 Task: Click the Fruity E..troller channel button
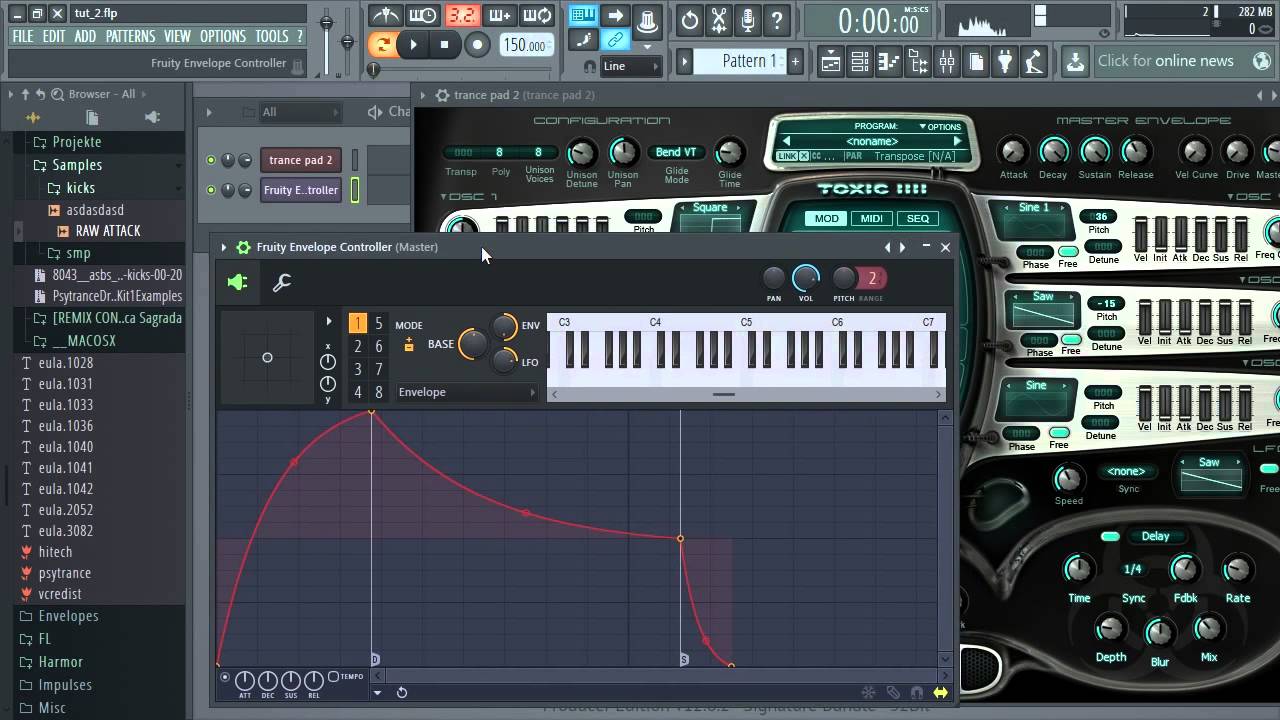point(300,190)
